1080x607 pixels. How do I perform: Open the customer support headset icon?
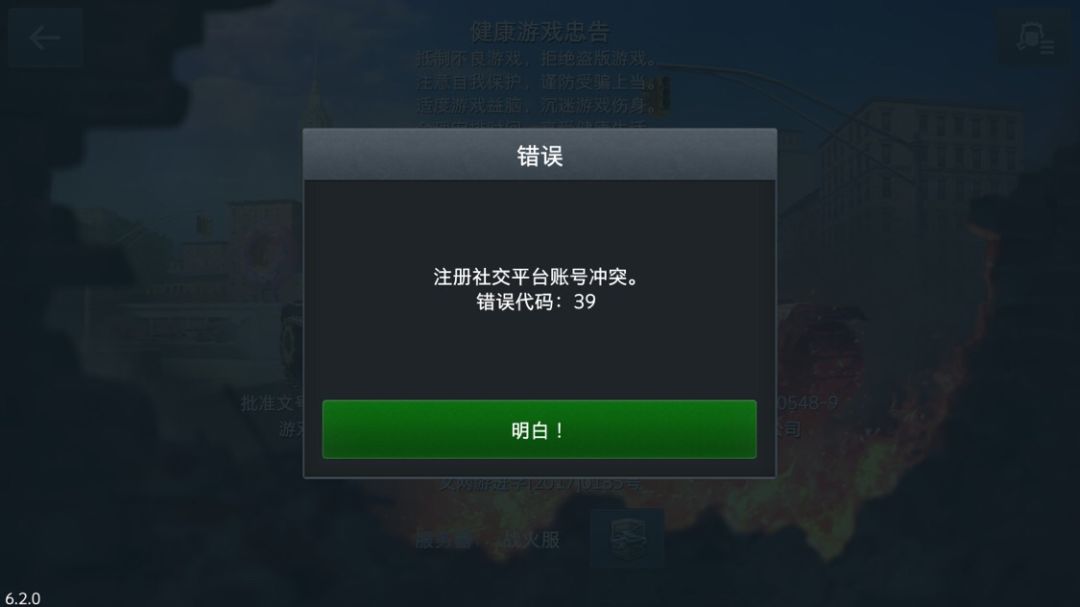1035,38
